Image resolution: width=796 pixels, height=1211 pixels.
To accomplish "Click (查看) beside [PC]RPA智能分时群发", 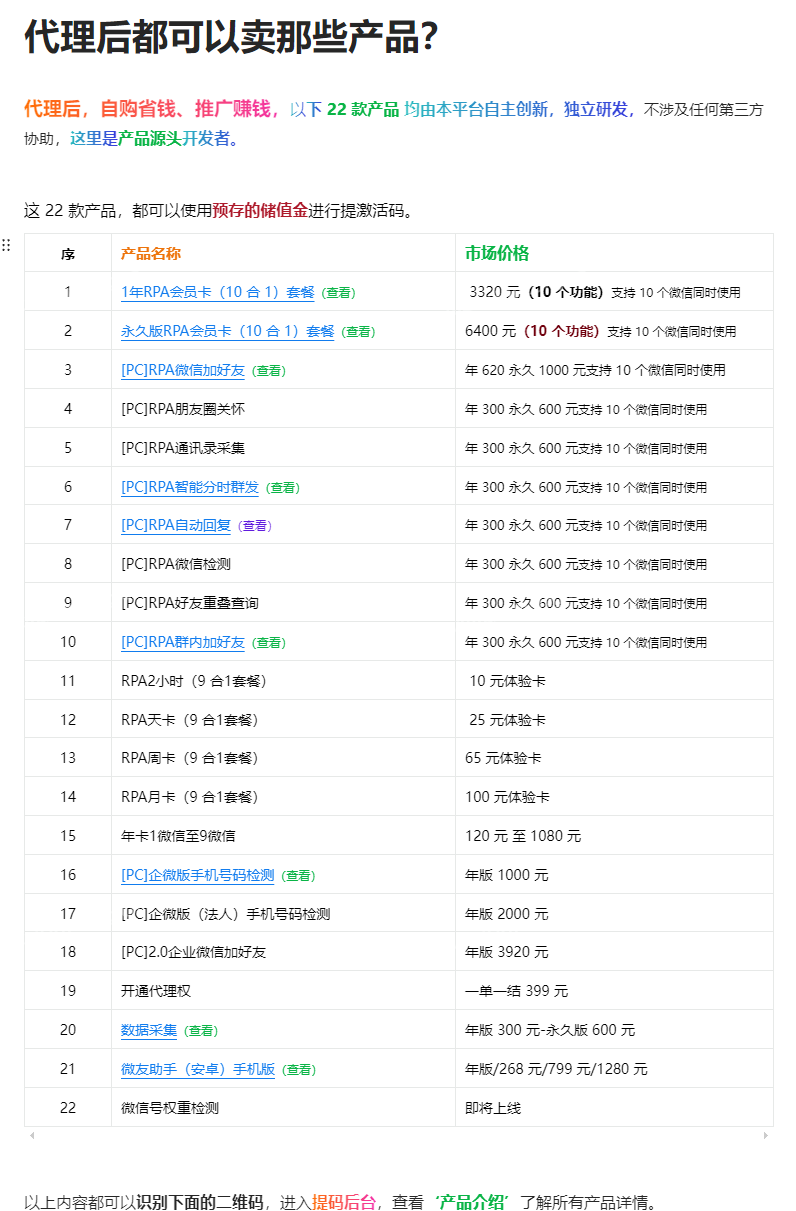I will (282, 488).
